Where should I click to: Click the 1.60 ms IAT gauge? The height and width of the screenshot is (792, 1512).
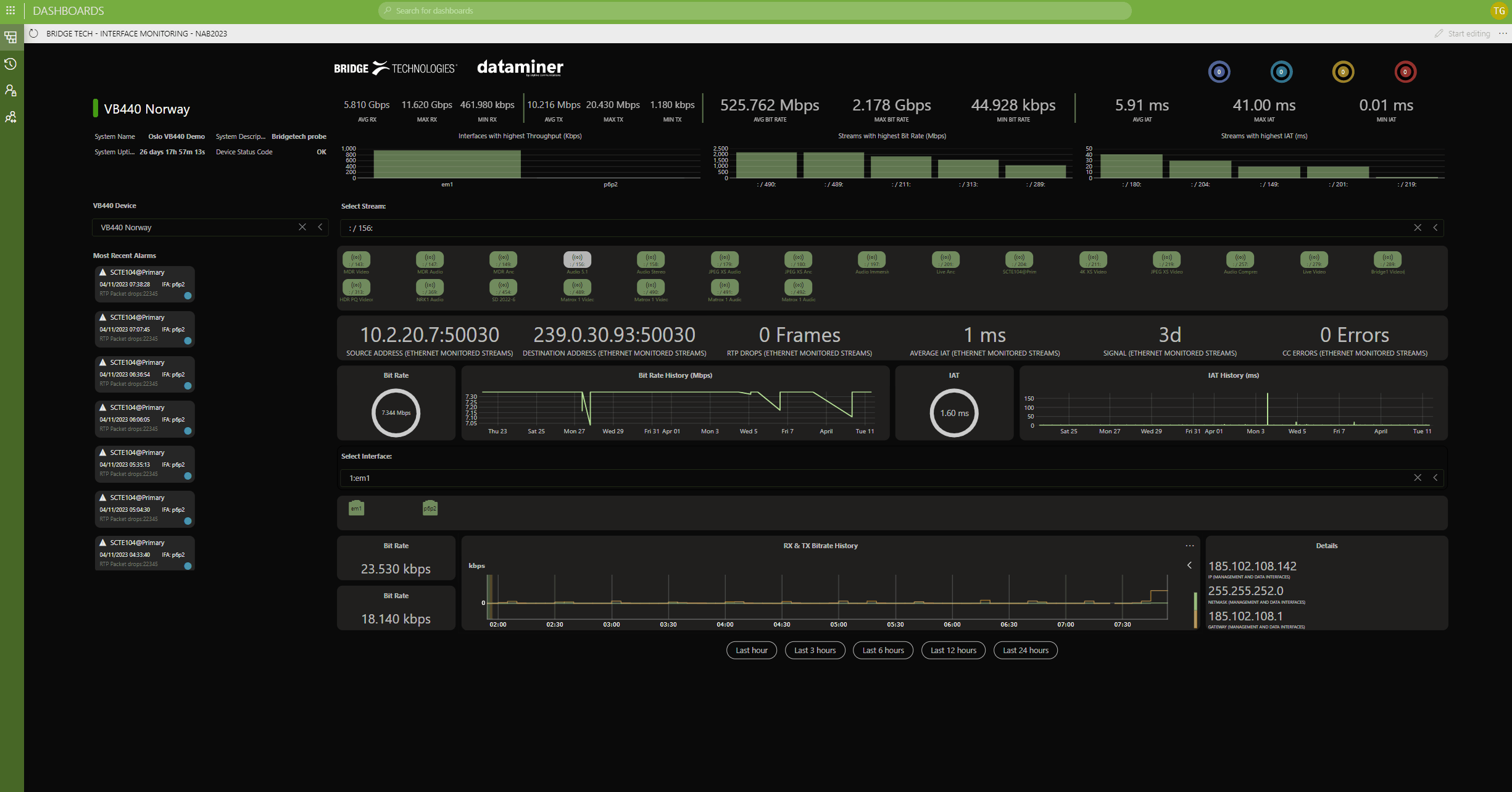(954, 413)
